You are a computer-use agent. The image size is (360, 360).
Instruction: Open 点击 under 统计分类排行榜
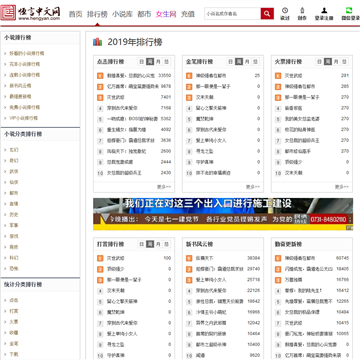coord(14,300)
